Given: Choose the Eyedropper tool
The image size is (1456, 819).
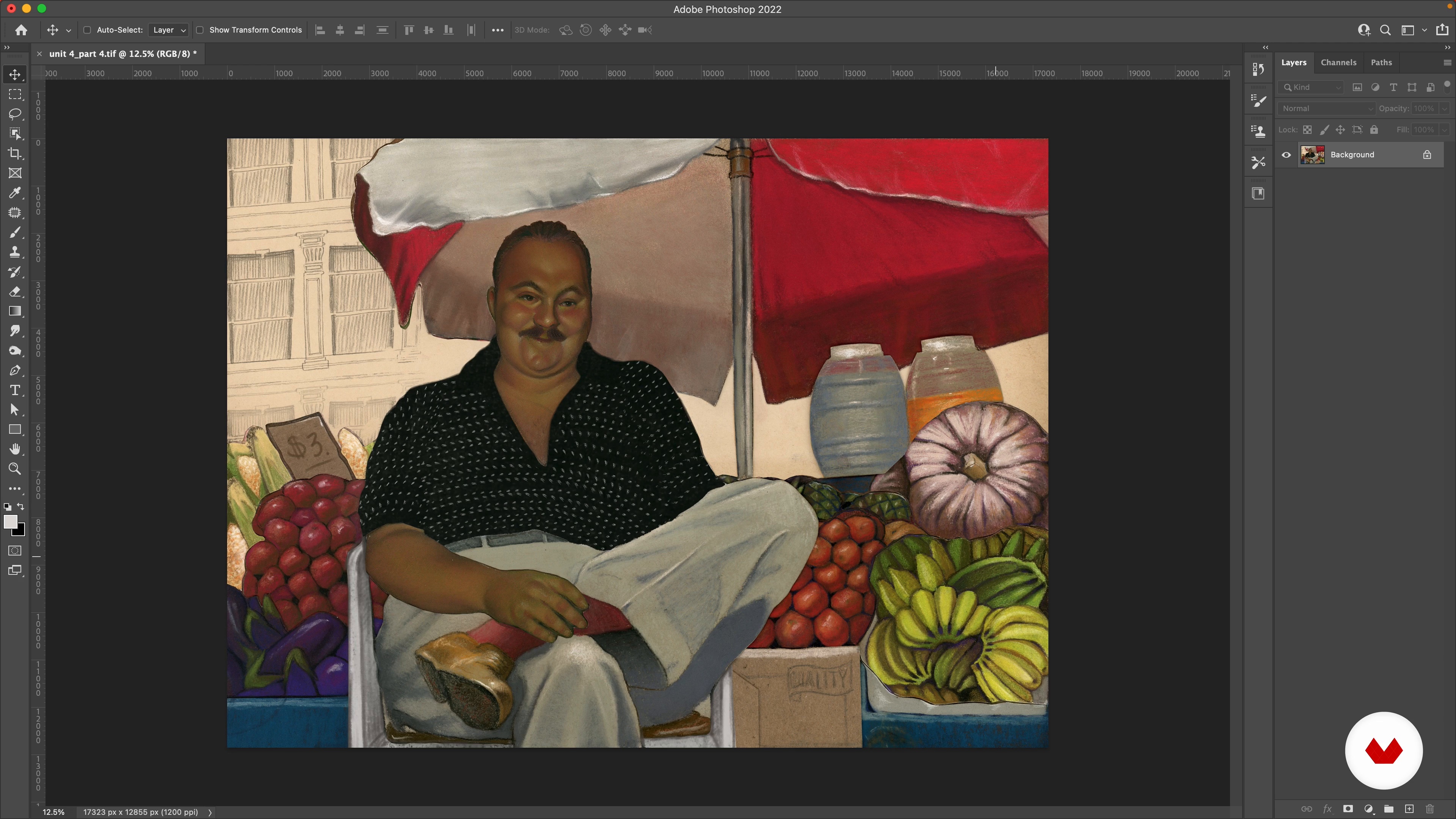Looking at the screenshot, I should [15, 193].
